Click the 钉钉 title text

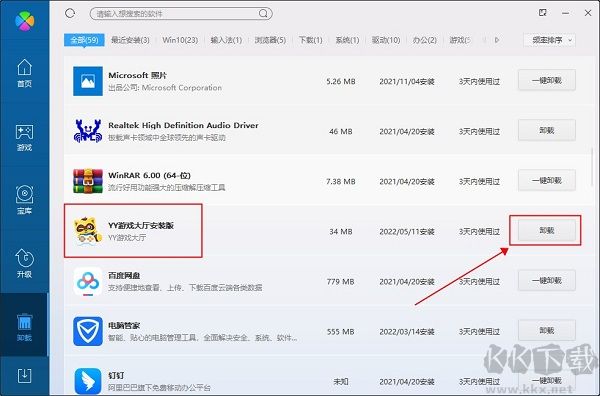click(116, 375)
